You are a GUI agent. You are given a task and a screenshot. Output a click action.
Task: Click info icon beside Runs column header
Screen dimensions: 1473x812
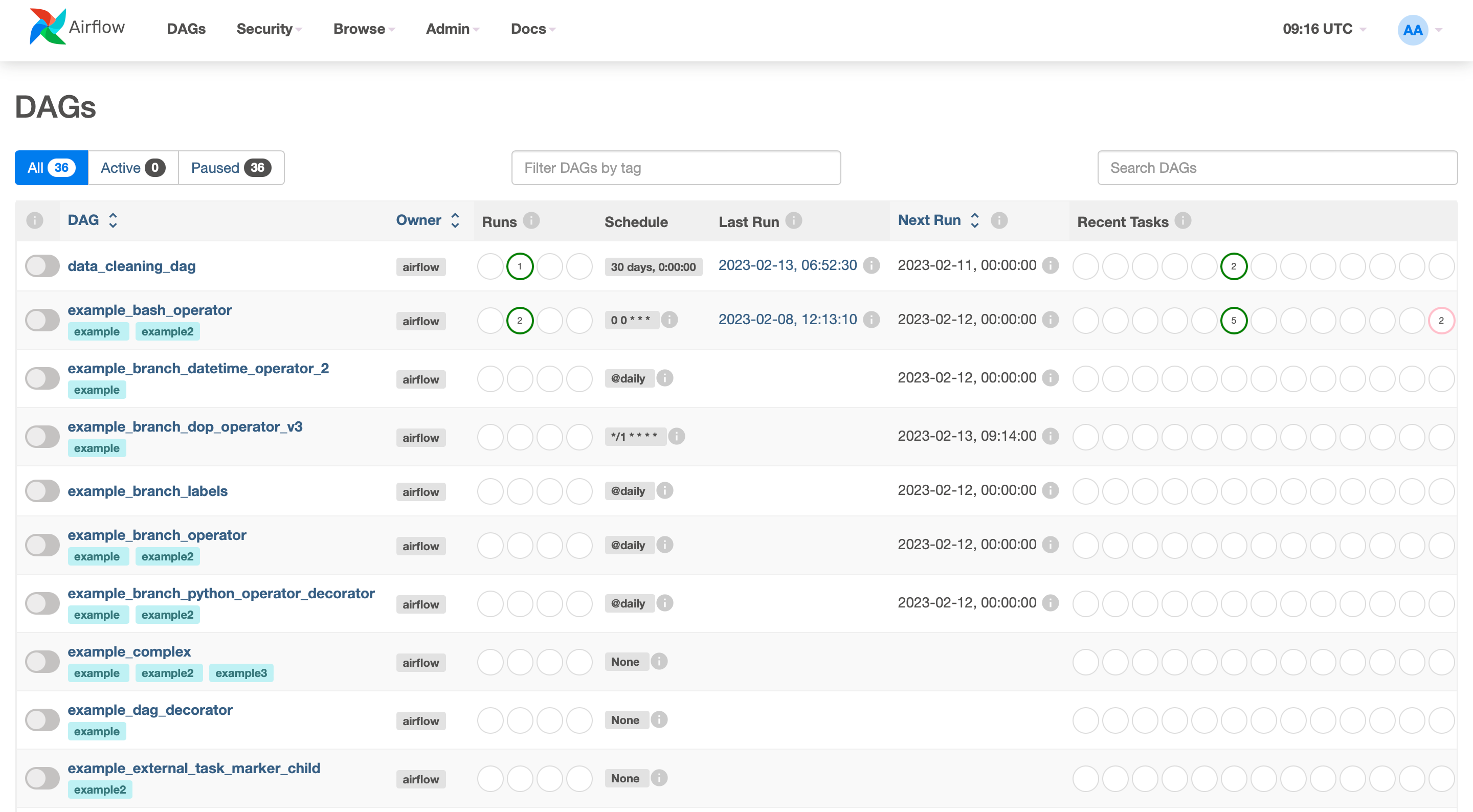click(531, 220)
